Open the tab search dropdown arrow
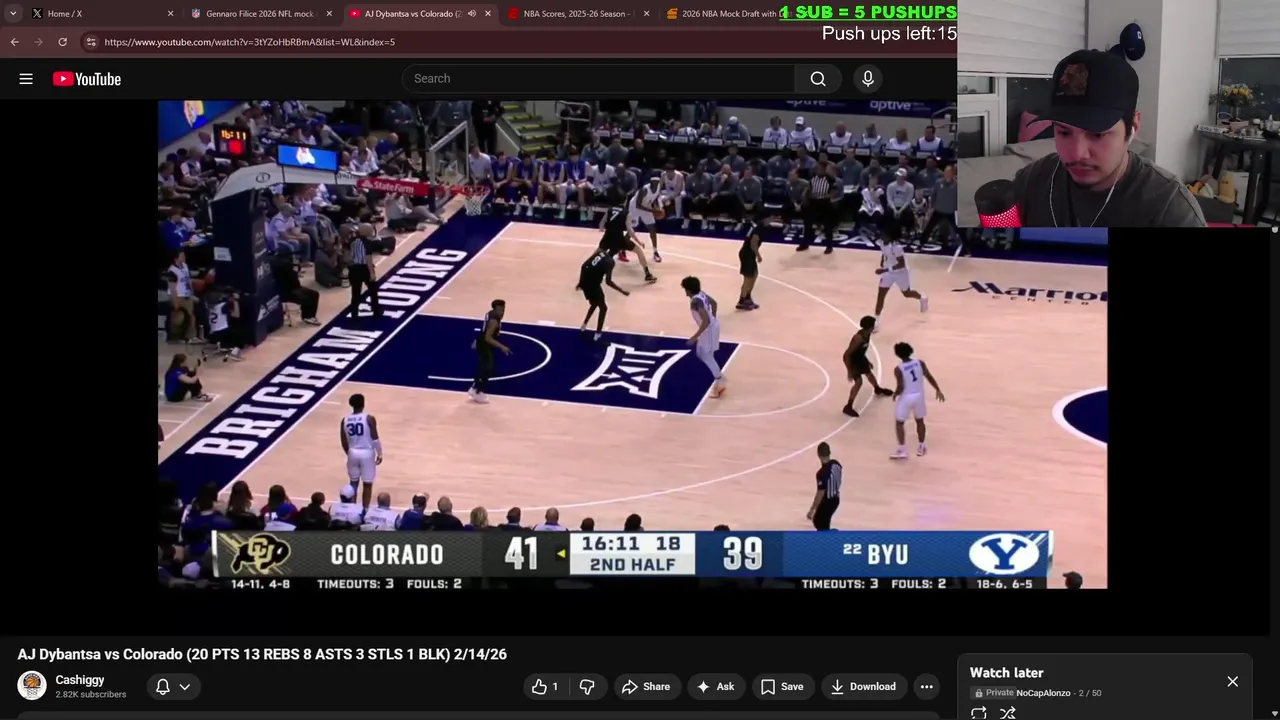This screenshot has height=720, width=1280. 13,13
